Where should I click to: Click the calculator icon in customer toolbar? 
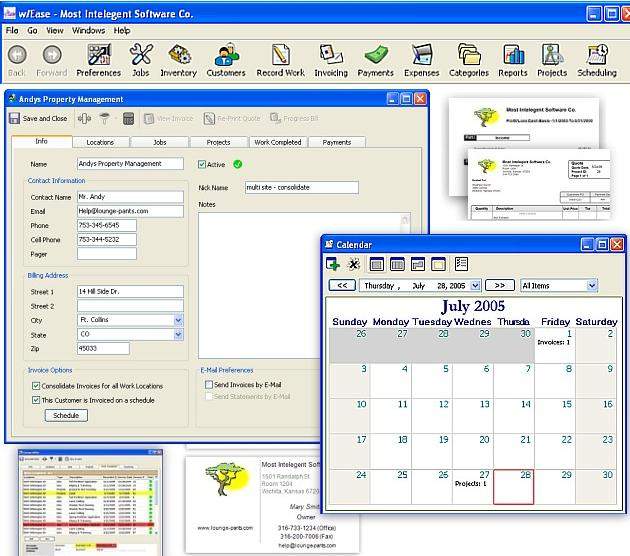click(128, 119)
